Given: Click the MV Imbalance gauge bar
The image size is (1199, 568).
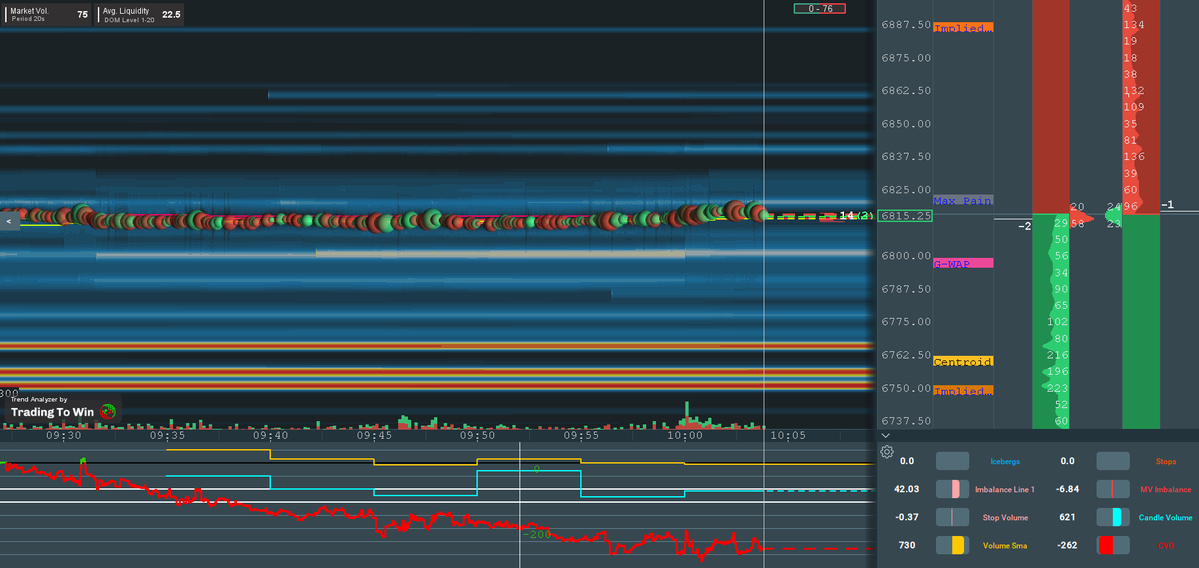Looking at the screenshot, I should pyautogui.click(x=1113, y=489).
